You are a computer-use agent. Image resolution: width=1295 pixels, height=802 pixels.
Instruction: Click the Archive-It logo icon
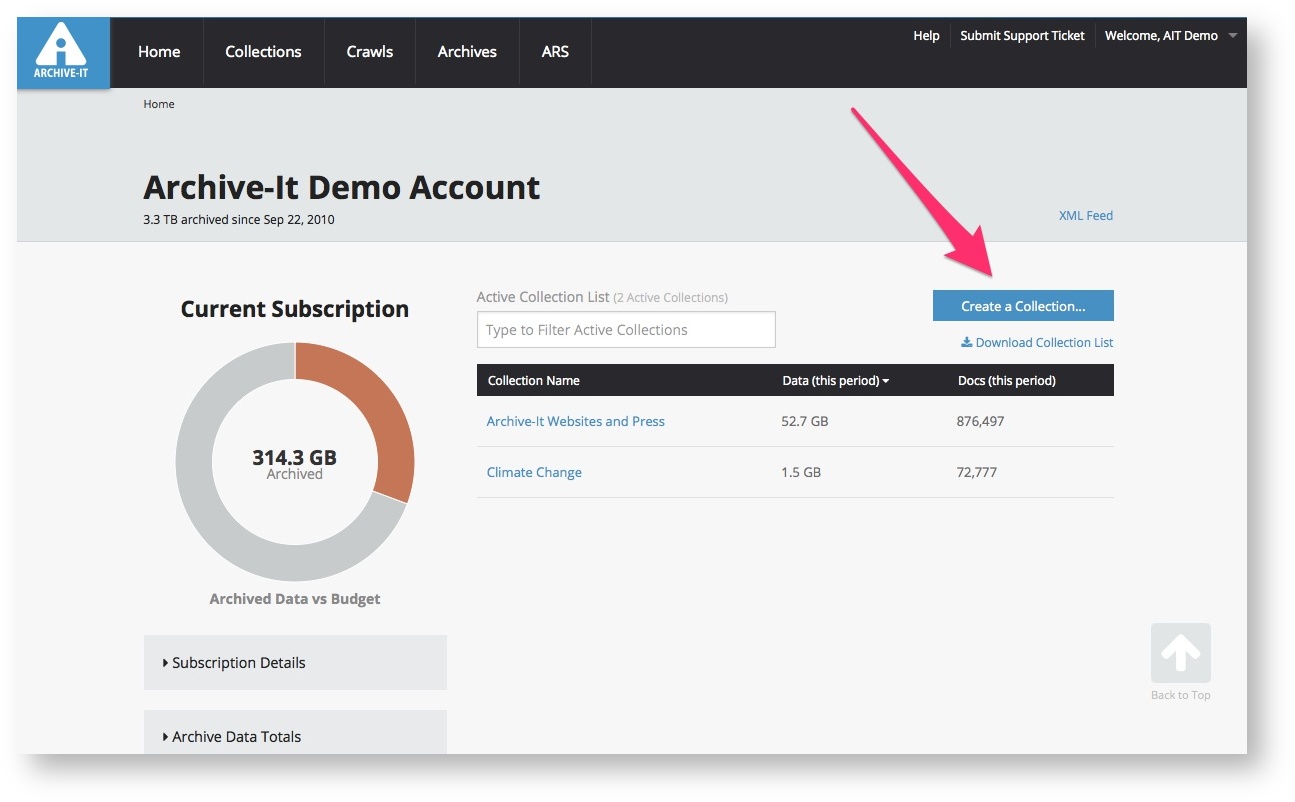pyautogui.click(x=63, y=52)
